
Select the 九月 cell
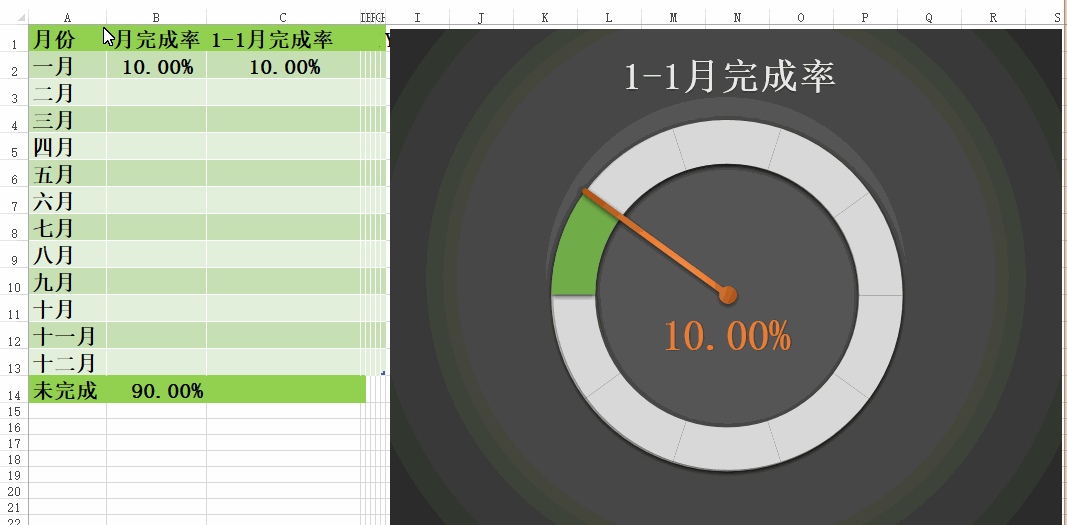(67, 282)
